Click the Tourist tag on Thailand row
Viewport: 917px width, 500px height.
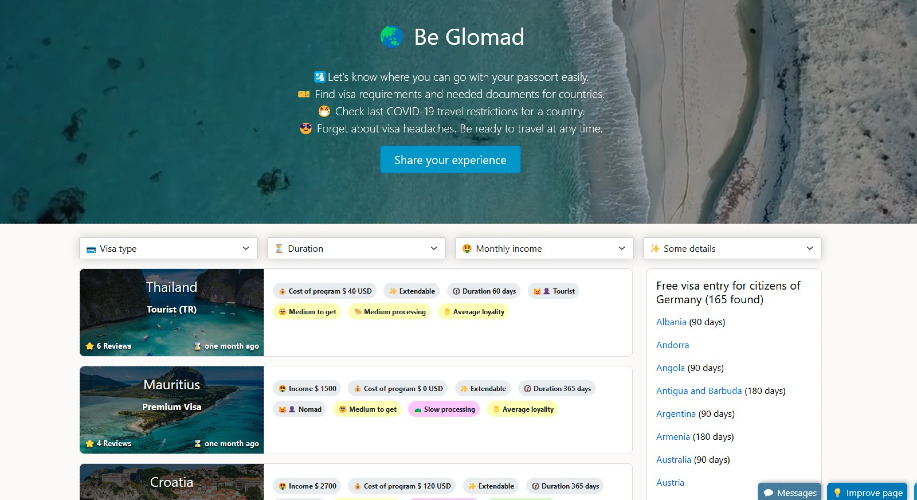pyautogui.click(x=553, y=291)
